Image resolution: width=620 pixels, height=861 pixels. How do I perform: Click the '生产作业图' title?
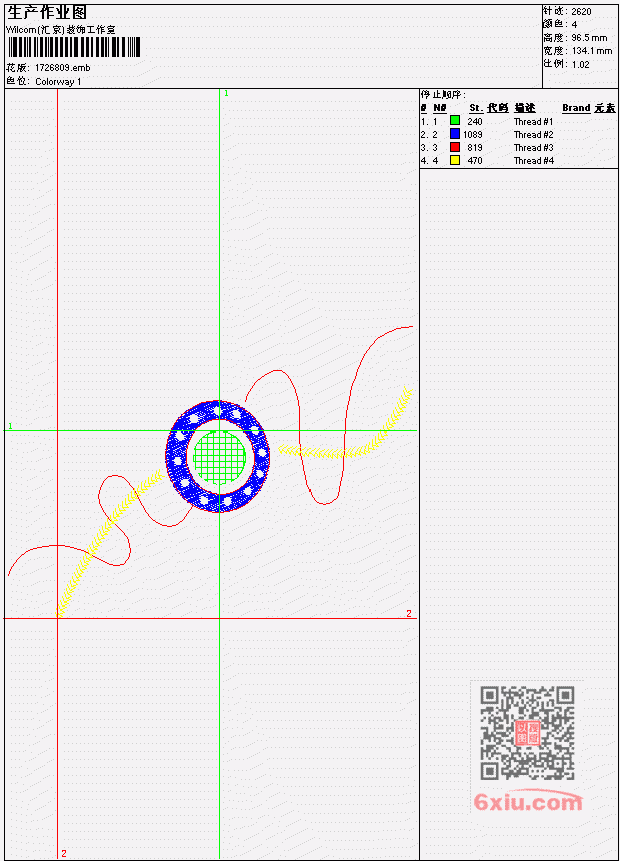pos(47,13)
